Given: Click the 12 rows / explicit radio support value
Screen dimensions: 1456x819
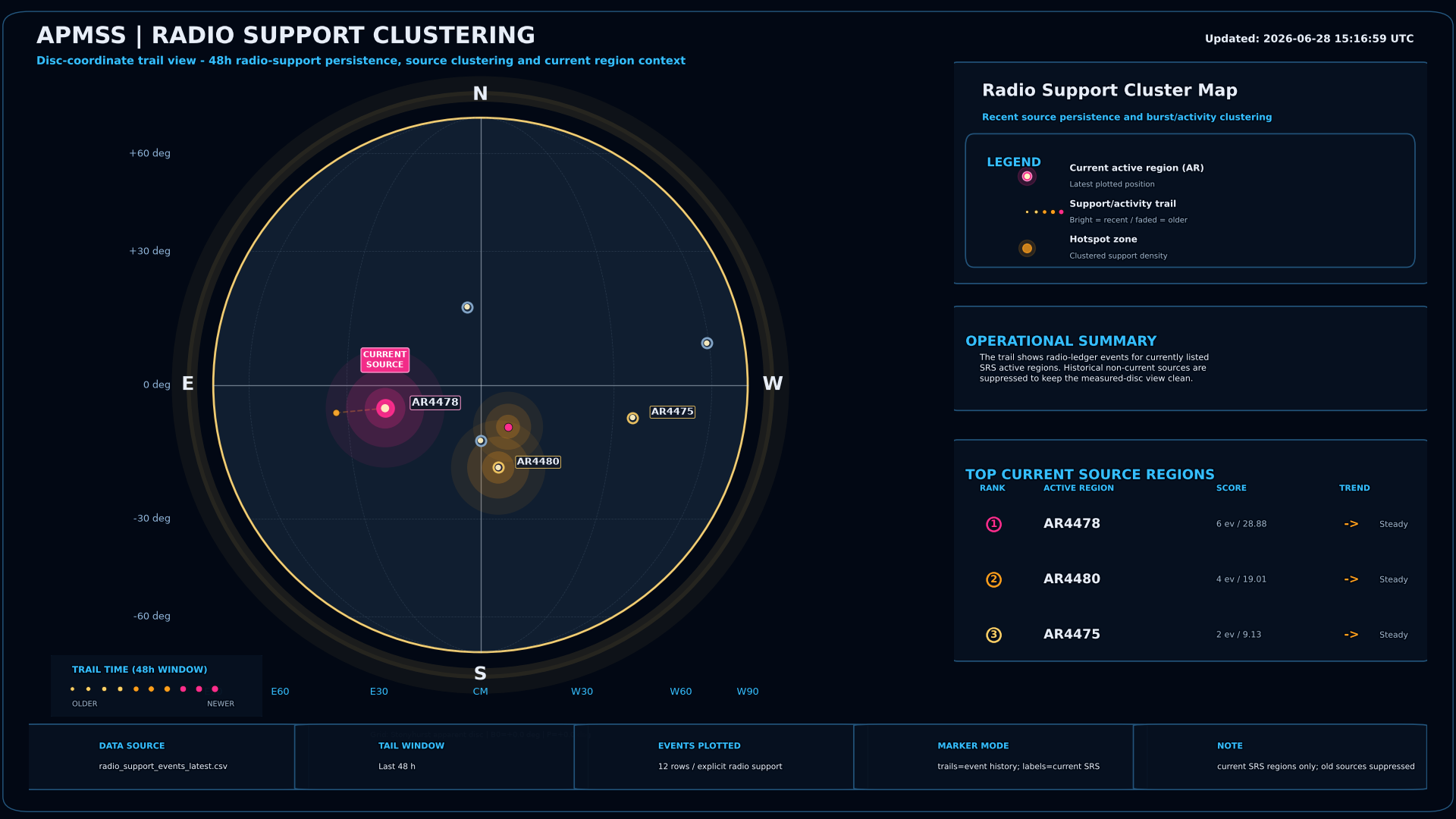Looking at the screenshot, I should 720,767.
